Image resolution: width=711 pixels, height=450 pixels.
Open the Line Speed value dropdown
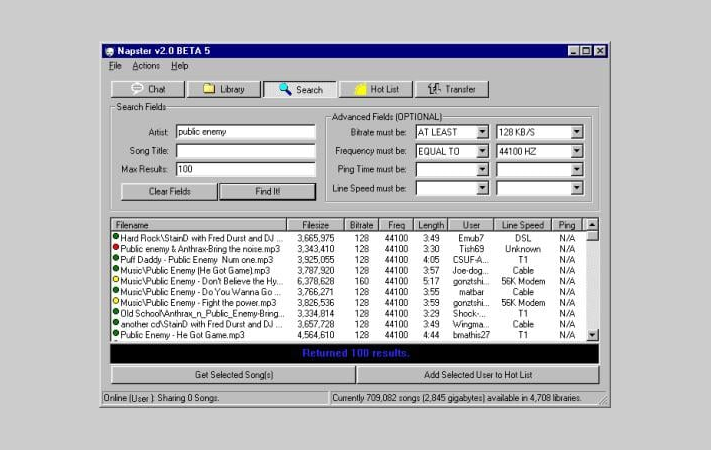(576, 188)
